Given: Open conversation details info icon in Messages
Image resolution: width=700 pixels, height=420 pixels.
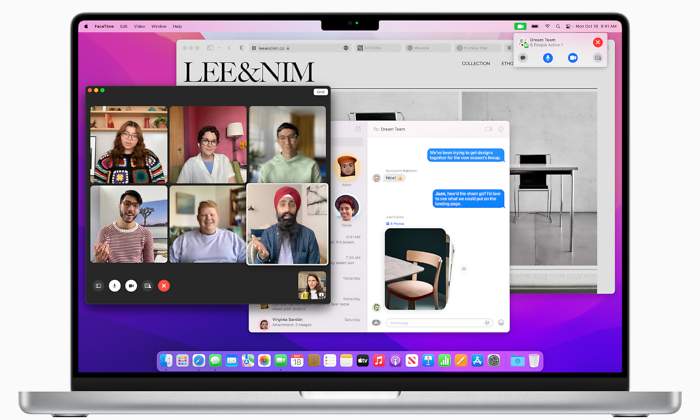Looking at the screenshot, I should (x=501, y=129).
